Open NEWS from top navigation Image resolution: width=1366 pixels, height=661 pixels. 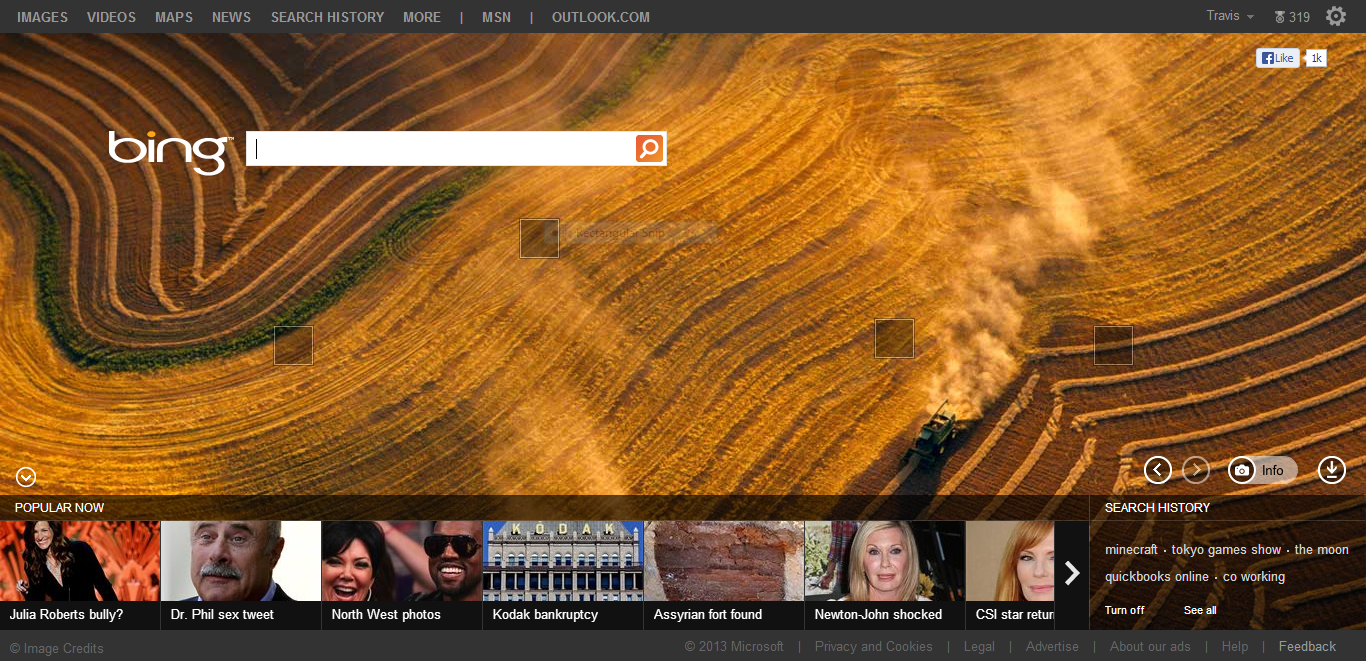231,17
